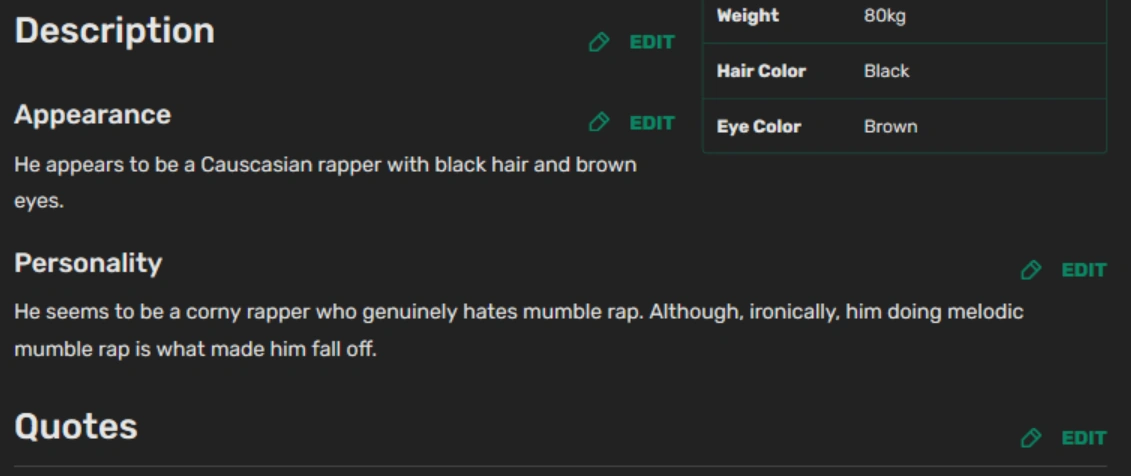The width and height of the screenshot is (1131, 476).
Task: Click the Brown eye color value
Action: pyautogui.click(x=890, y=127)
